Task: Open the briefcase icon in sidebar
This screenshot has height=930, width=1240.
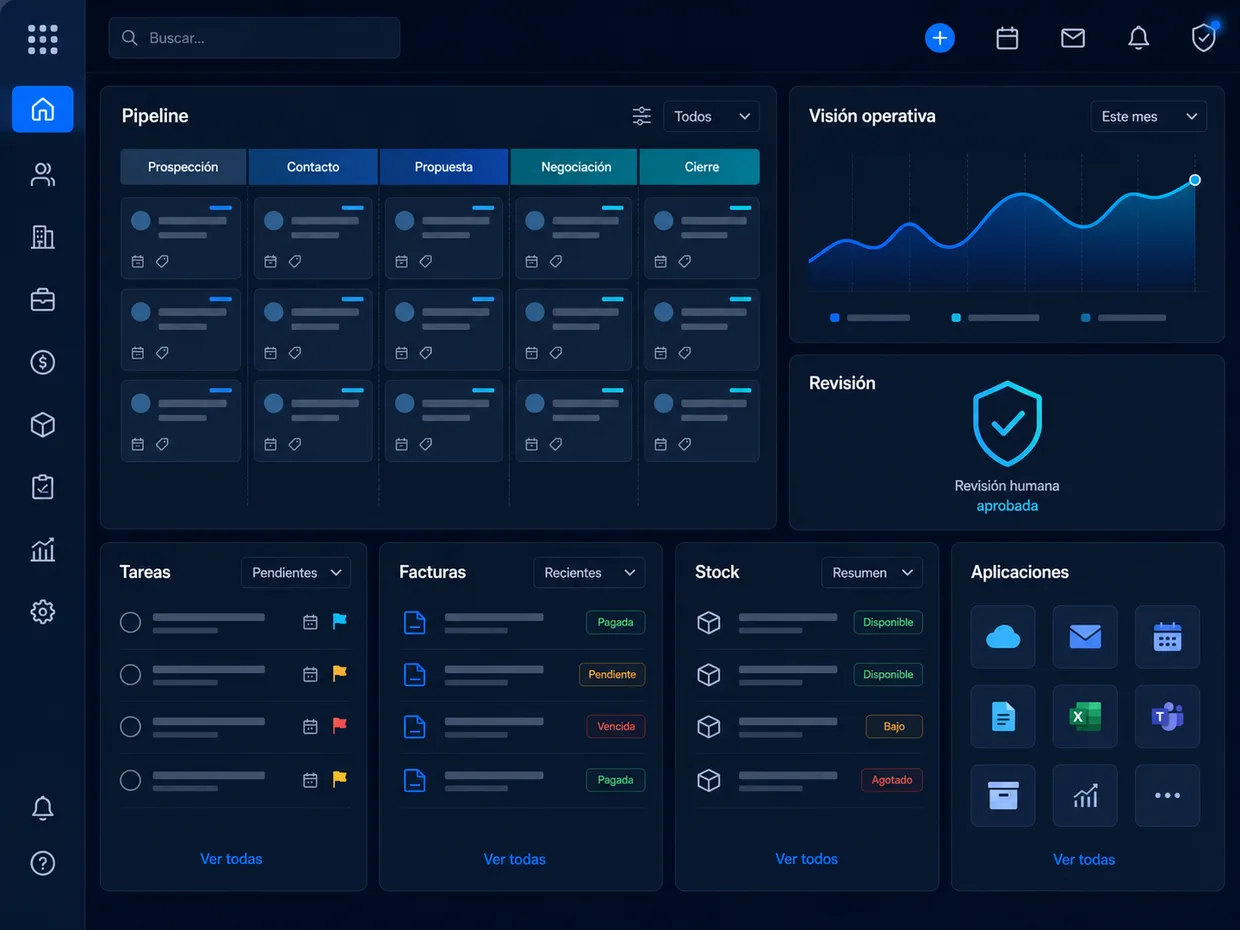Action: pyautogui.click(x=43, y=299)
